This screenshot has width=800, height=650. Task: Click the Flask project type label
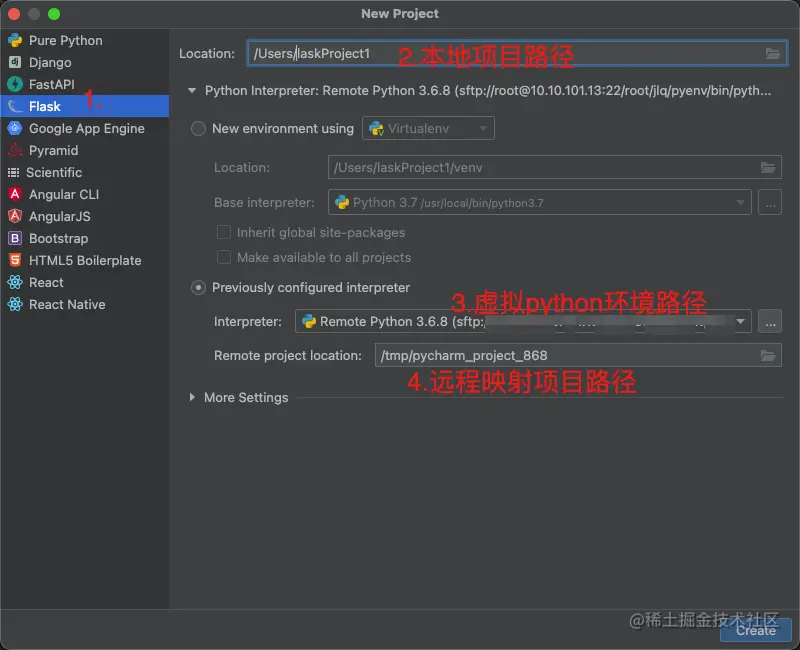tap(44, 106)
